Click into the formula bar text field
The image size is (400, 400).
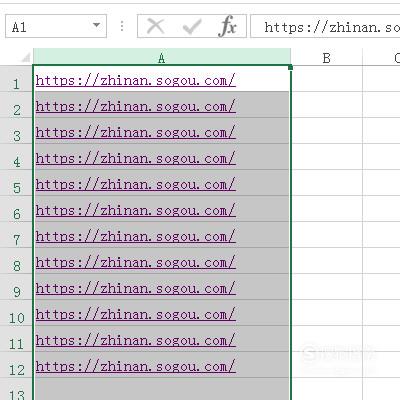(325, 26)
